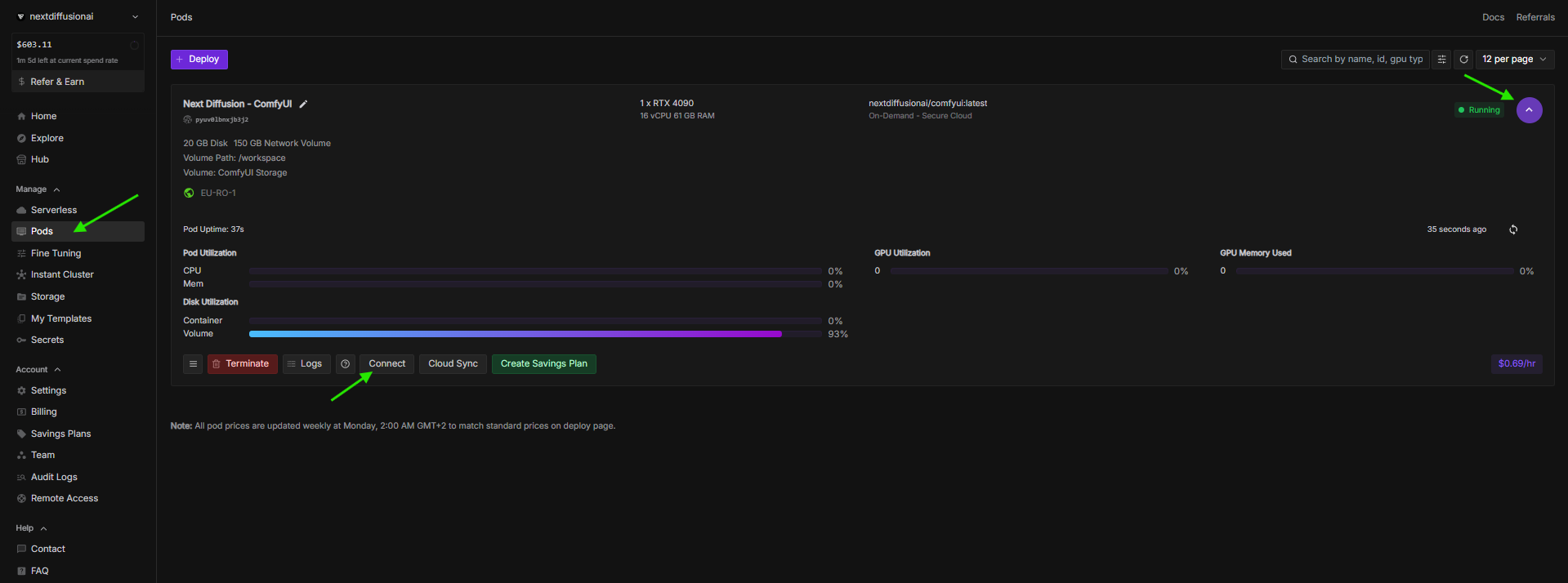Click the refresh icon next to 12 per page
1568x583 pixels.
pos(1463,60)
